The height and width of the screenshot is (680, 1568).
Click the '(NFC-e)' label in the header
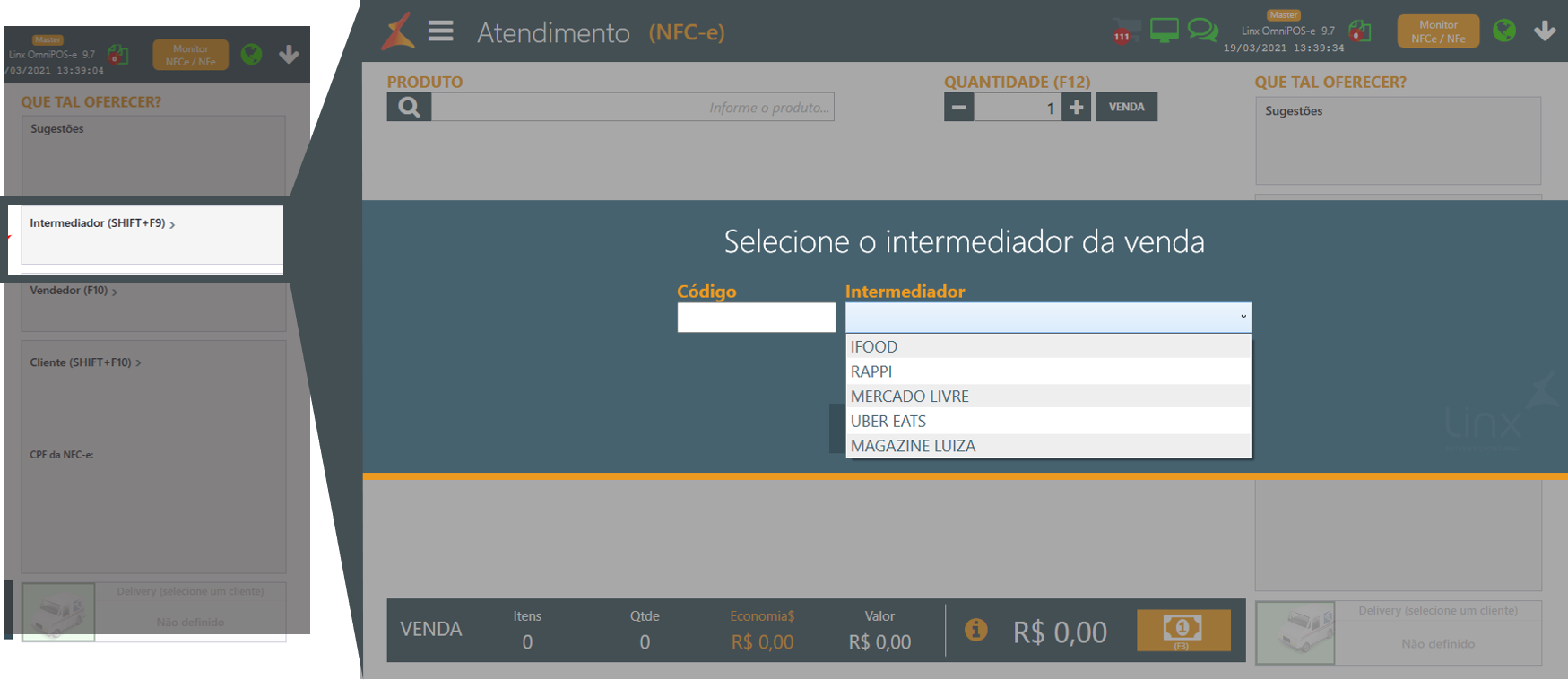click(687, 32)
